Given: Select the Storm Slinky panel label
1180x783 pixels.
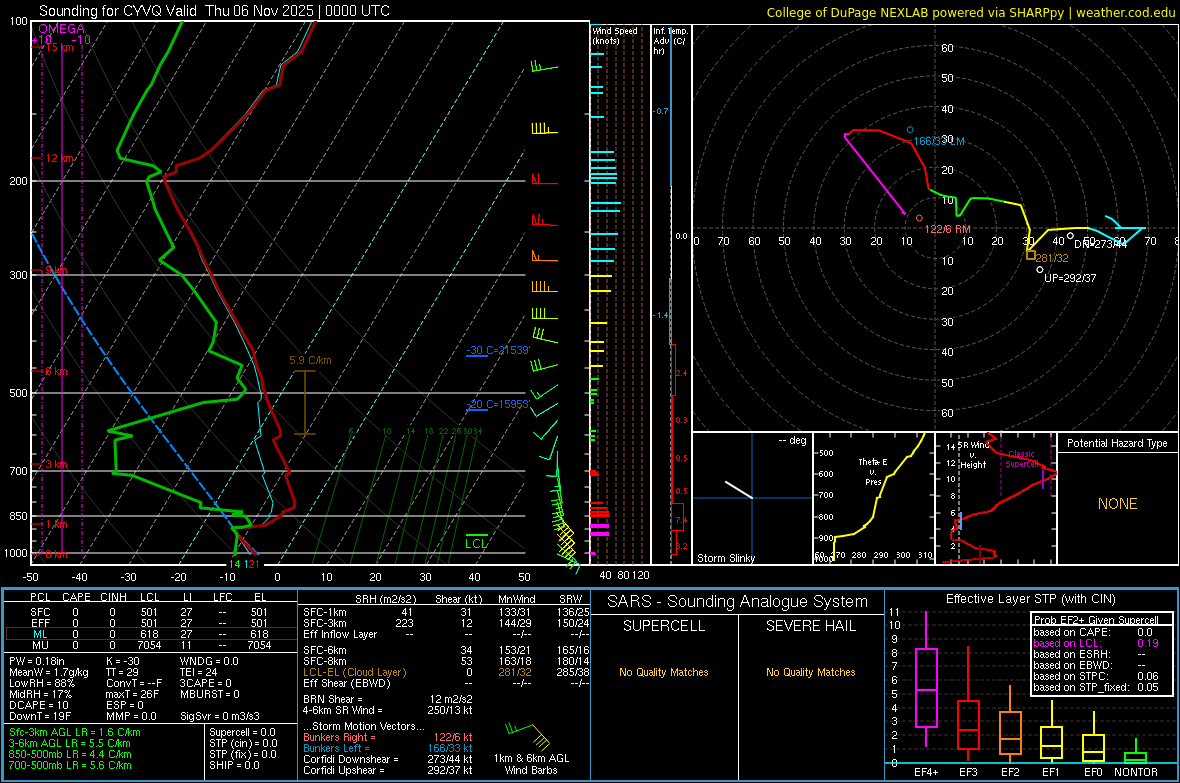Looking at the screenshot, I should (725, 558).
